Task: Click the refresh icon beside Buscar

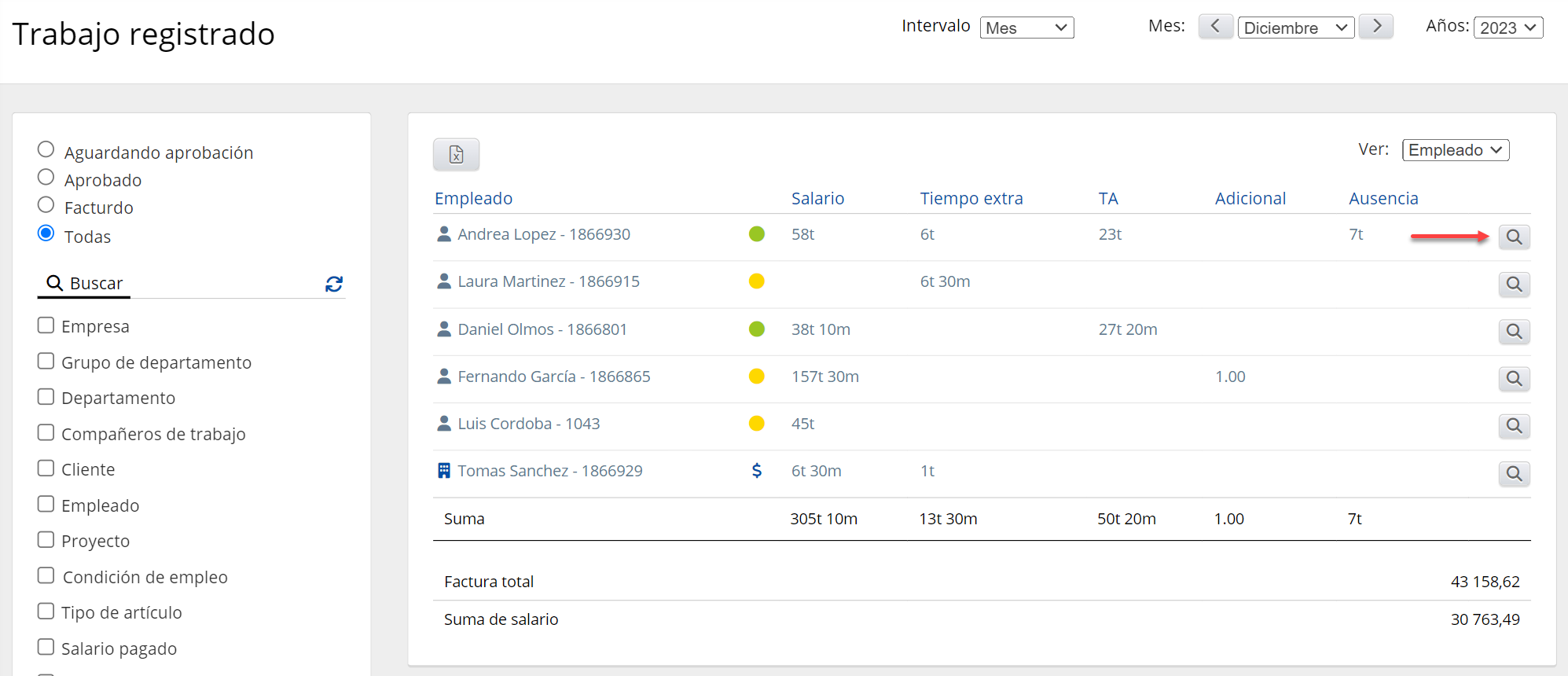Action: (334, 284)
